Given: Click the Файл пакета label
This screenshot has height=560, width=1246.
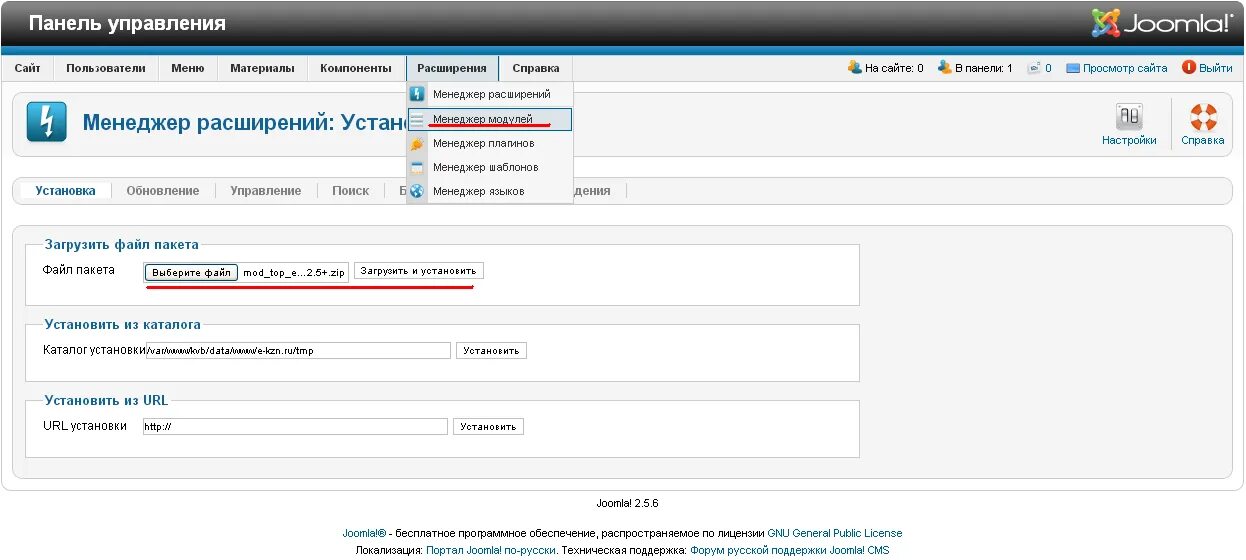Looking at the screenshot, I should 79,270.
